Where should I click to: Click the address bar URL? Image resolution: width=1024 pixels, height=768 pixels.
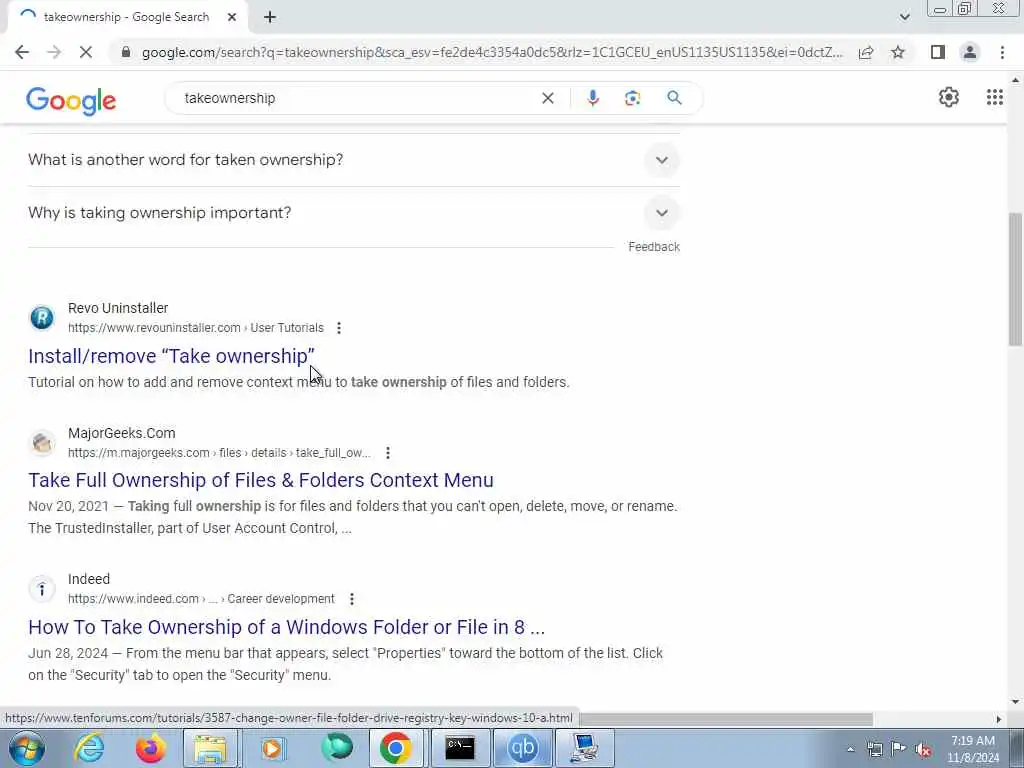coord(492,52)
